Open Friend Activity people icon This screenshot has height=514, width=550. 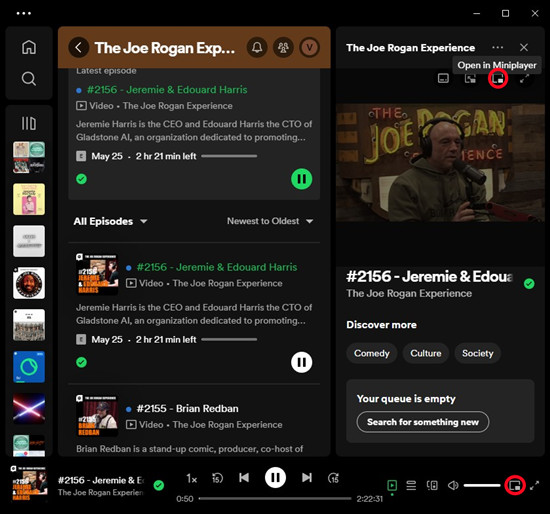283,47
